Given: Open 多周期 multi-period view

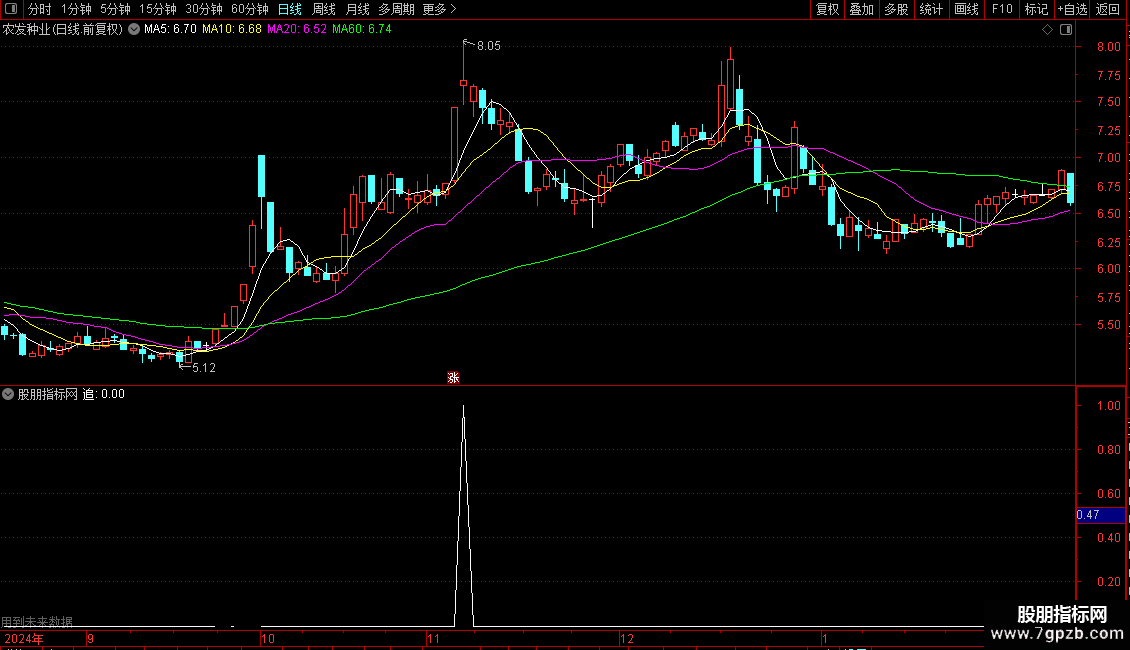Looking at the screenshot, I should pos(396,9).
